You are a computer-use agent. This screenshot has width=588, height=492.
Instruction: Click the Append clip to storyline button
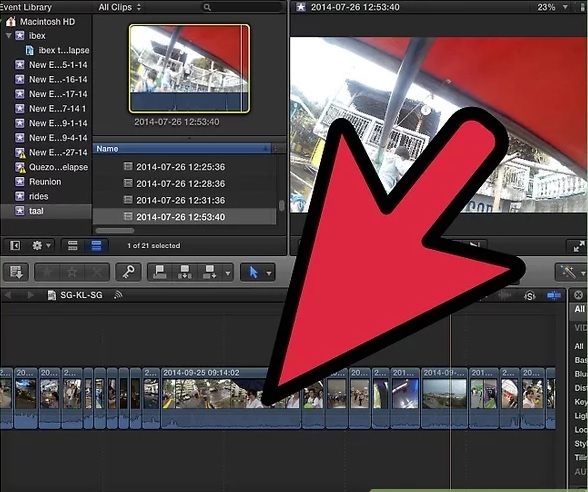coord(209,272)
